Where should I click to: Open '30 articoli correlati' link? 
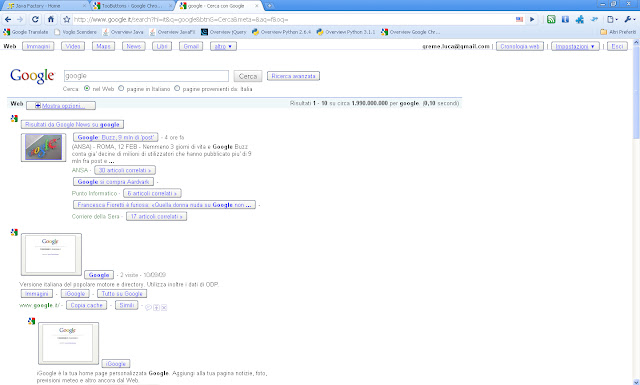(x=125, y=170)
